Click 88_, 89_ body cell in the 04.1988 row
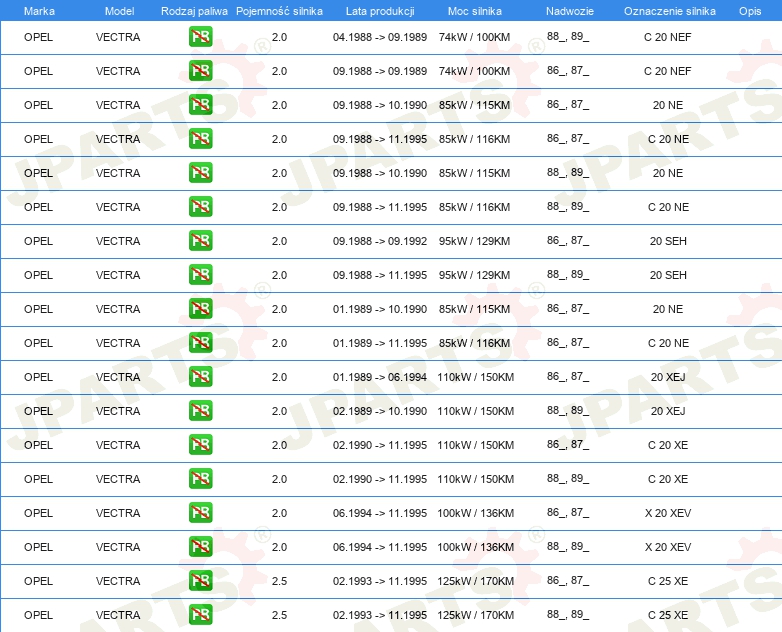 [568, 36]
